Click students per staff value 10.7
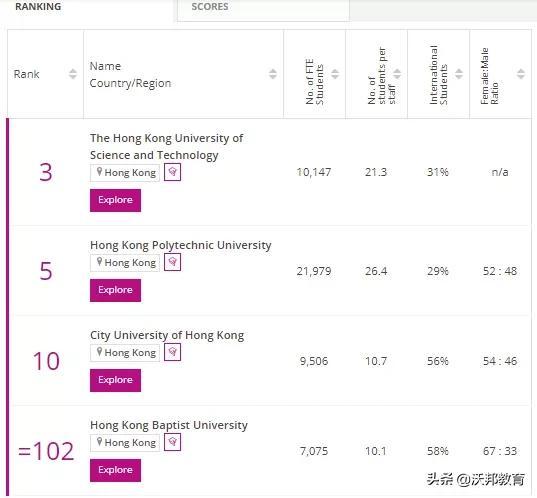 [376, 361]
